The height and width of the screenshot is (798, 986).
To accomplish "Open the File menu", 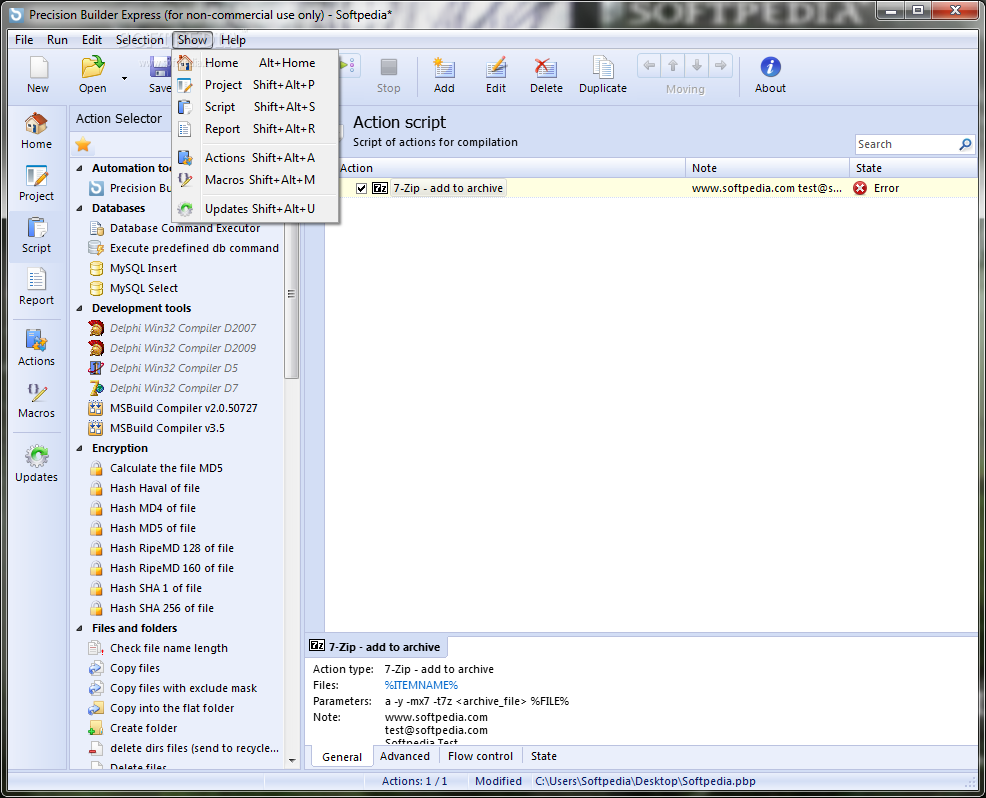I will 24,40.
